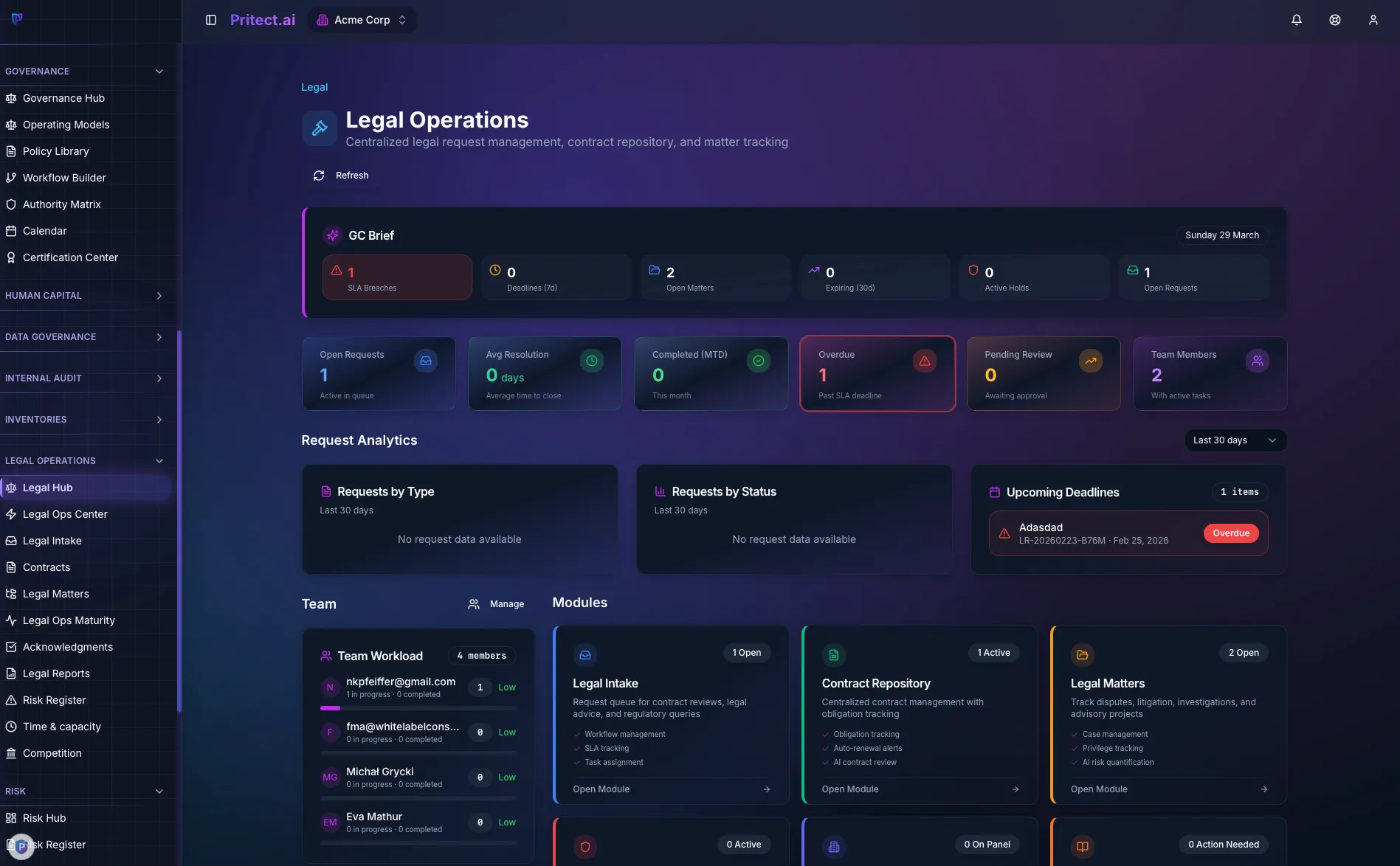This screenshot has width=1400, height=866.
Task: Go to Contracts in sidebar
Action: pyautogui.click(x=86, y=567)
